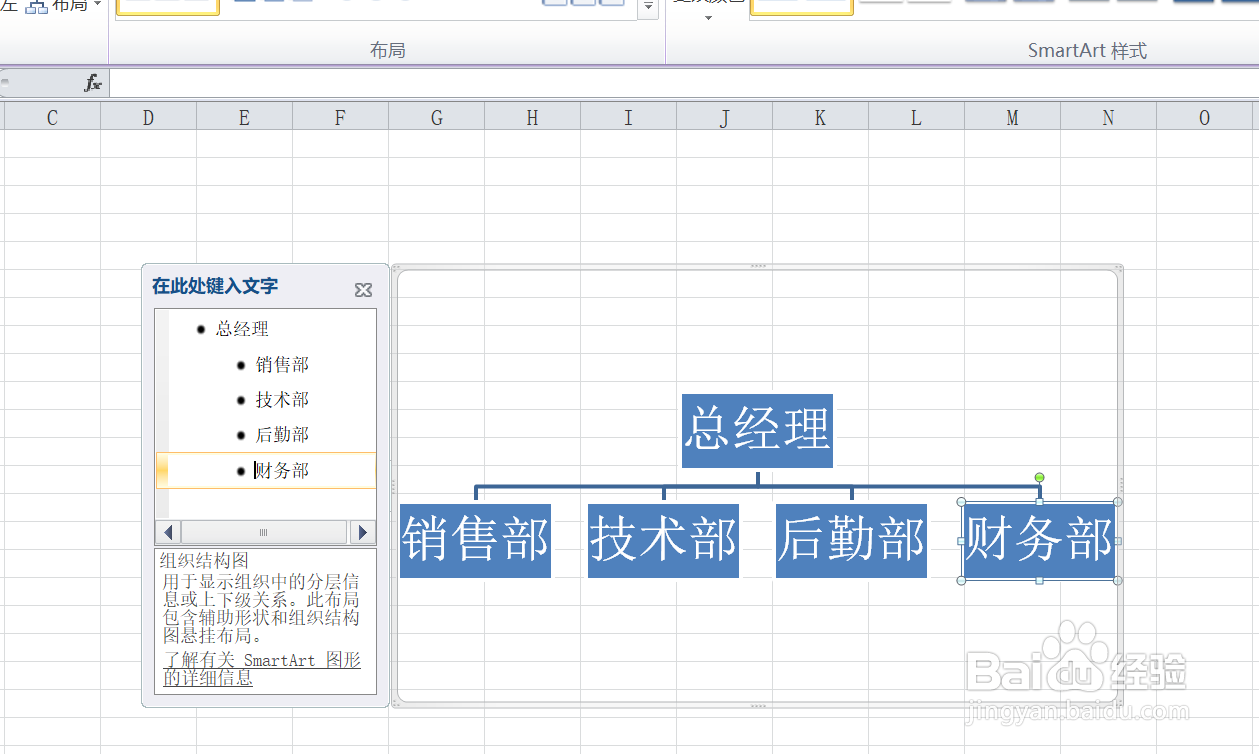This screenshot has height=754, width=1259.
Task: Select the 财务部 bullet in text pane
Action: 282,471
